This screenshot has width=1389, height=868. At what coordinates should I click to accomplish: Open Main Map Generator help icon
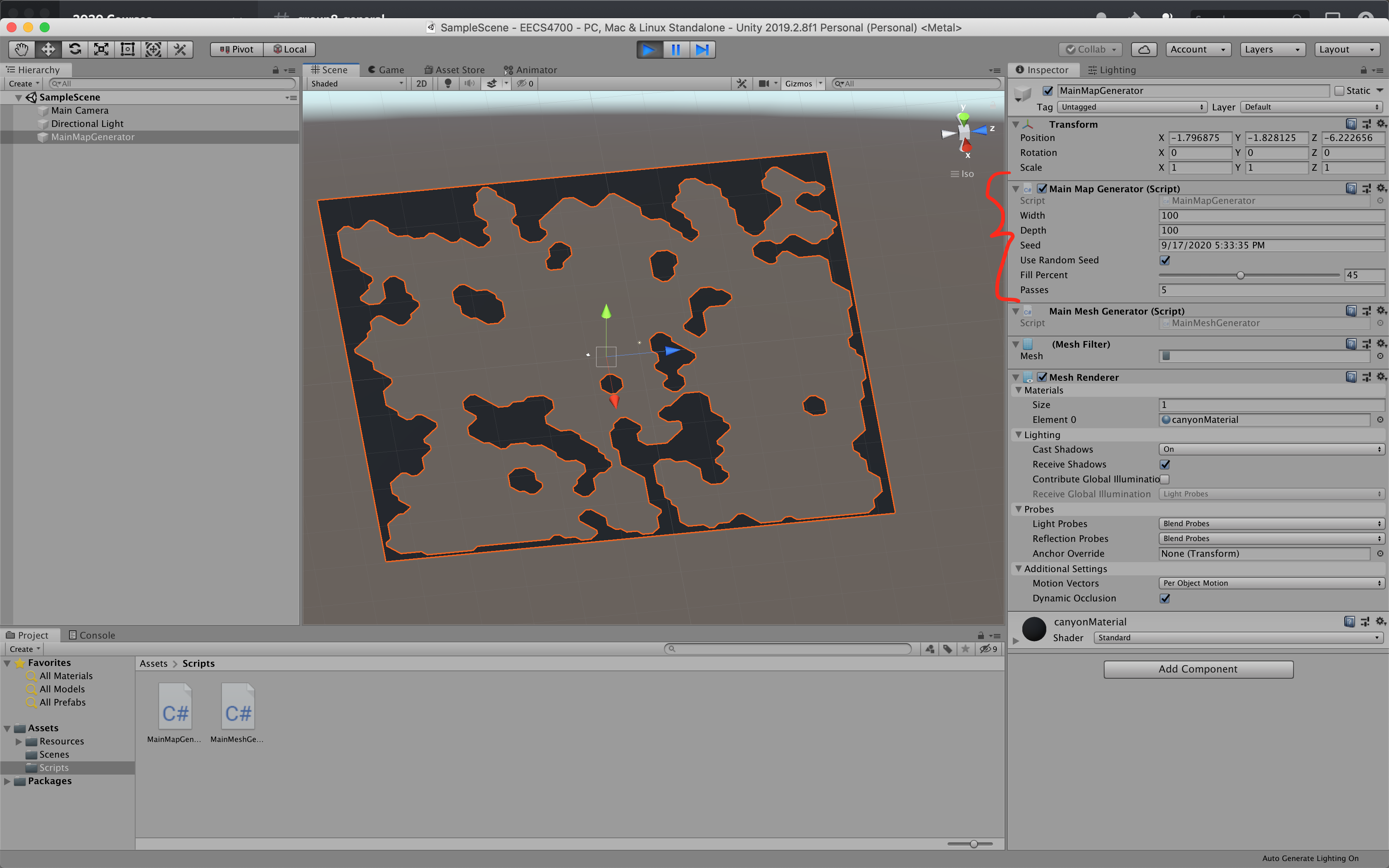[1351, 188]
